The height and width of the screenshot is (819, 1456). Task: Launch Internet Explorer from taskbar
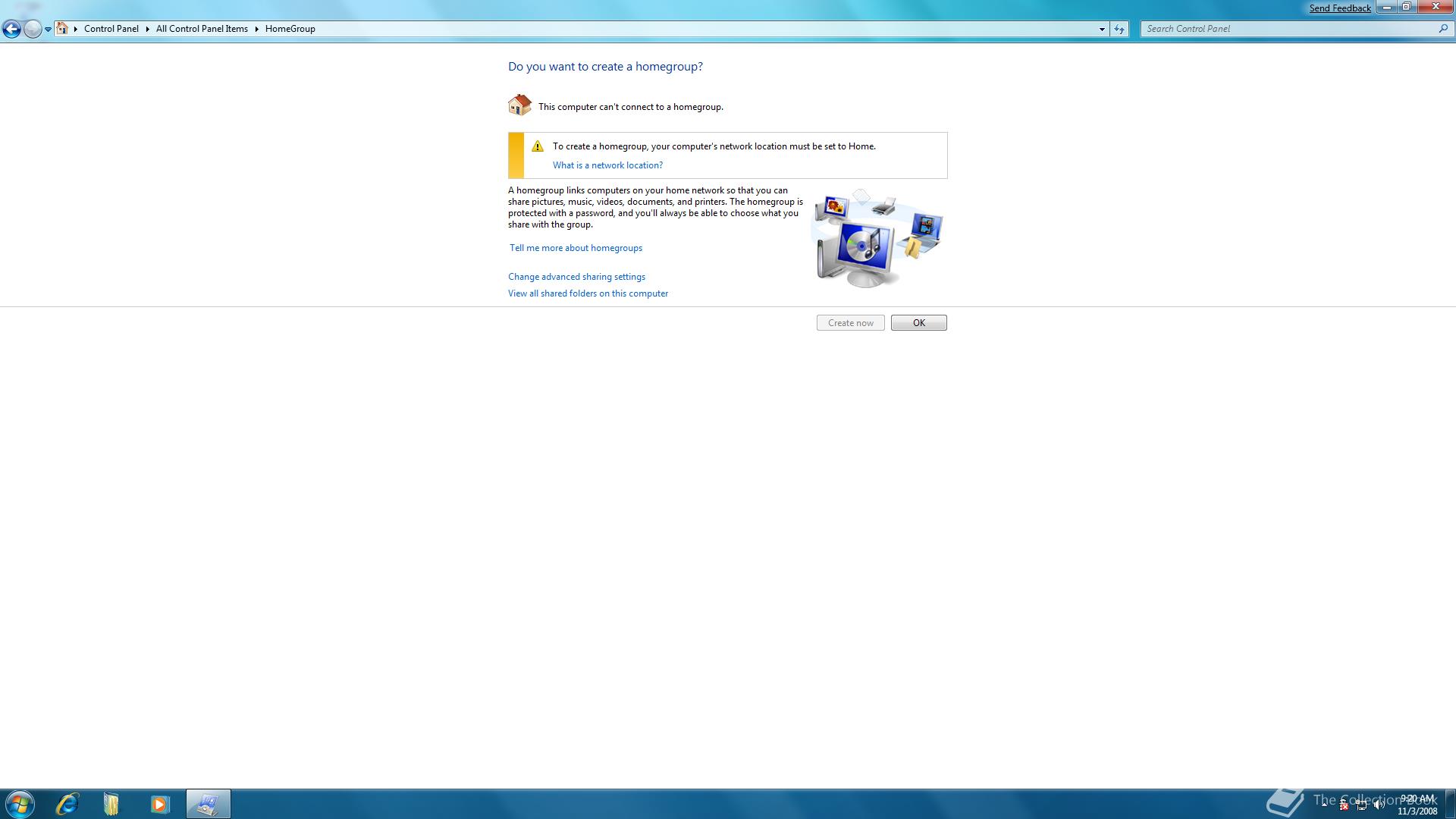tap(67, 804)
